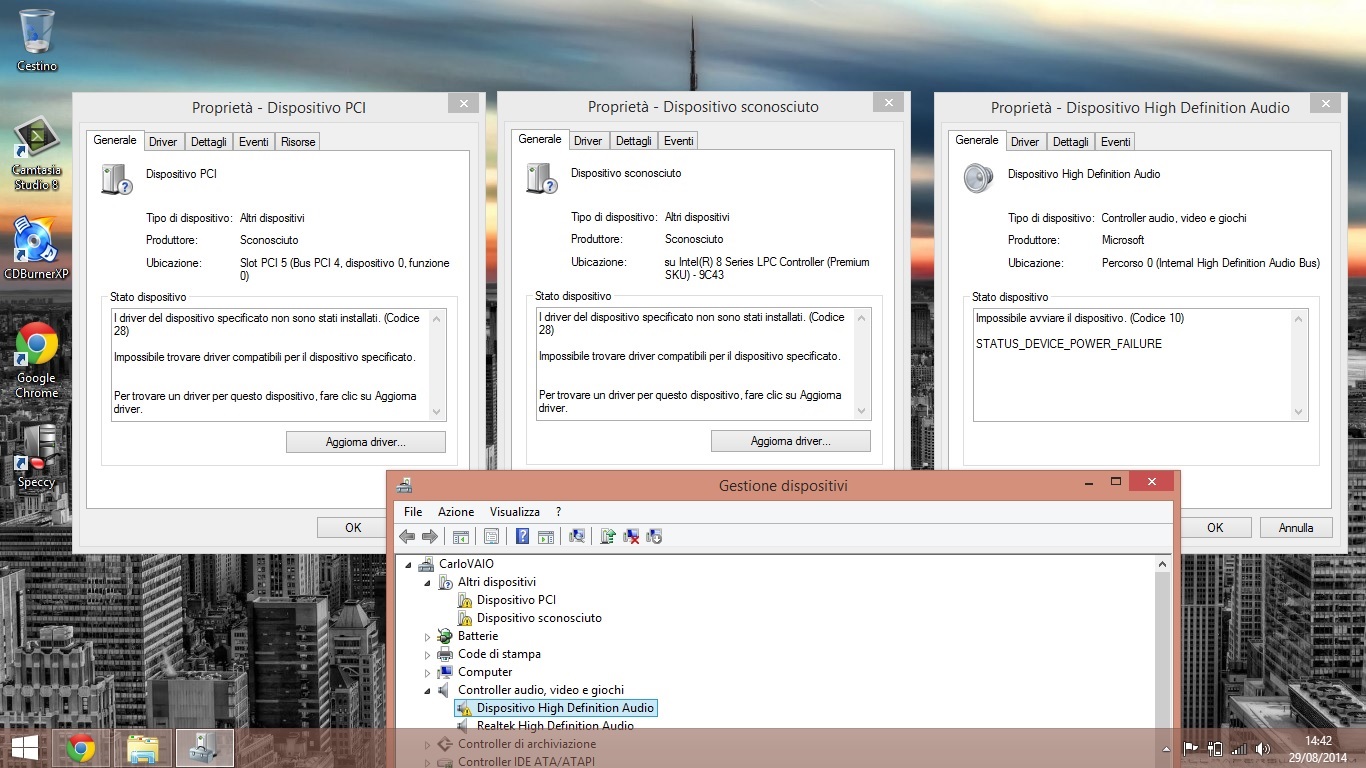Open the Visualizza menu

pos(515,512)
